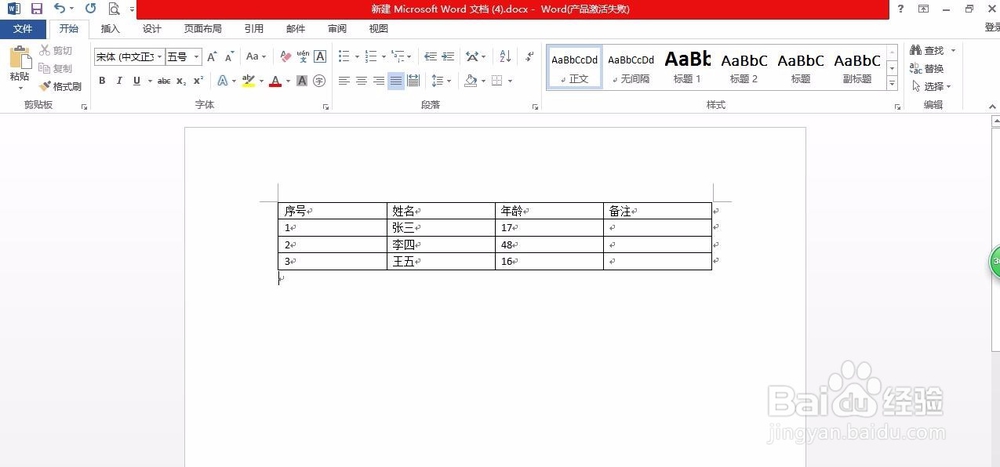Viewport: 1000px width, 467px height.
Task: Toggle Underline formatting
Action: (x=136, y=81)
